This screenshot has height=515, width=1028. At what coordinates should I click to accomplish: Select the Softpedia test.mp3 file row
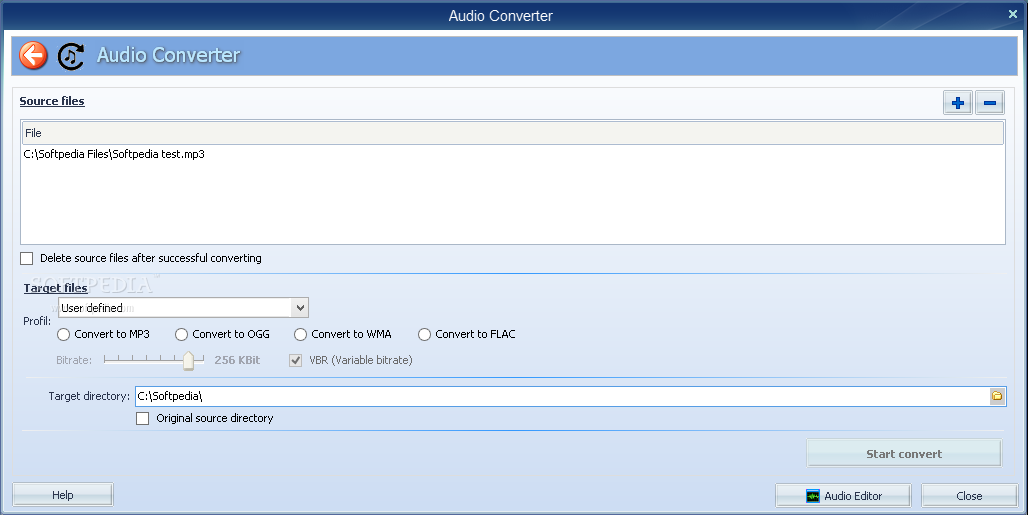pyautogui.click(x=513, y=154)
